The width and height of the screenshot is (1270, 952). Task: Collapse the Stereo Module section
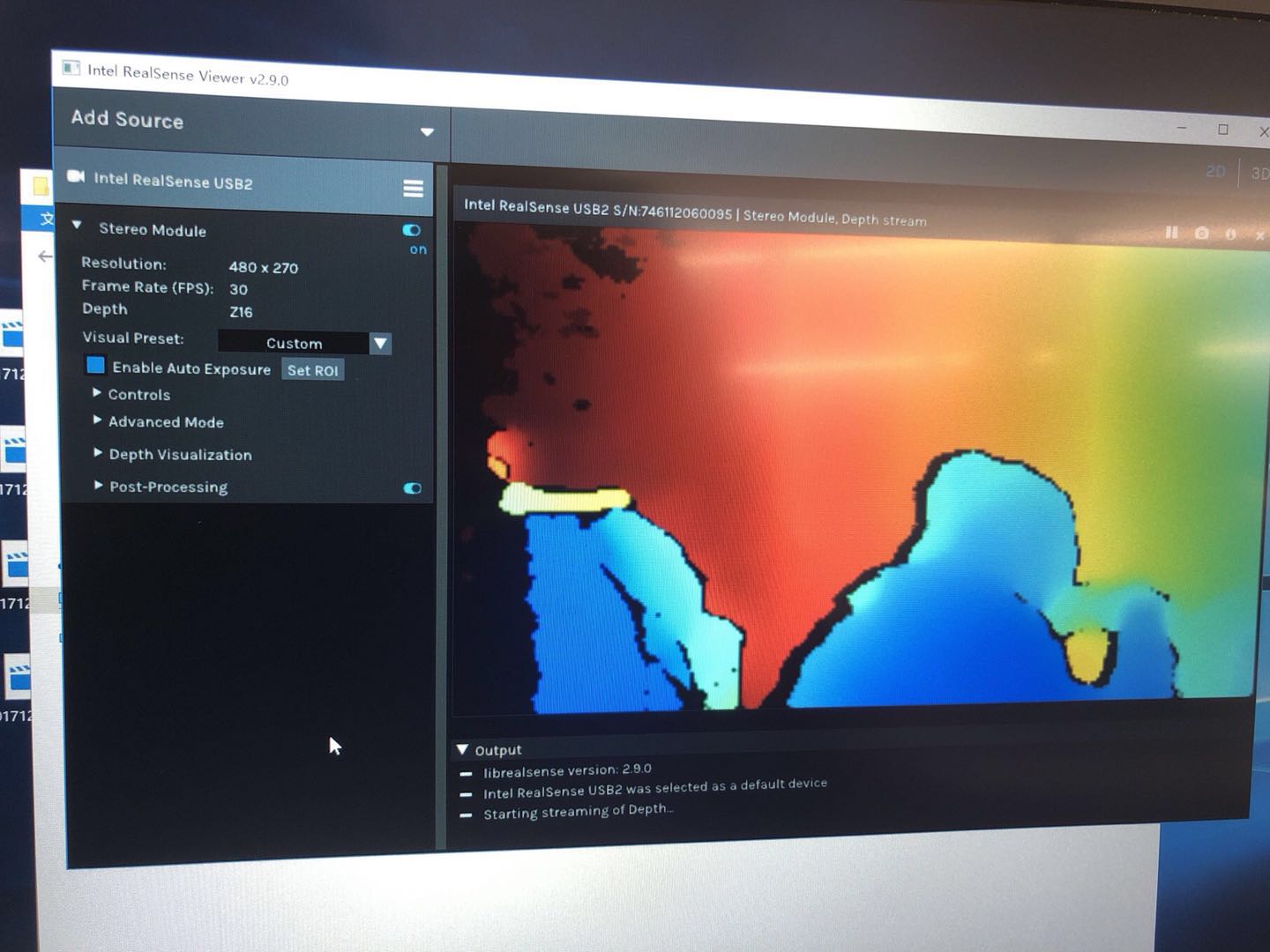78,226
